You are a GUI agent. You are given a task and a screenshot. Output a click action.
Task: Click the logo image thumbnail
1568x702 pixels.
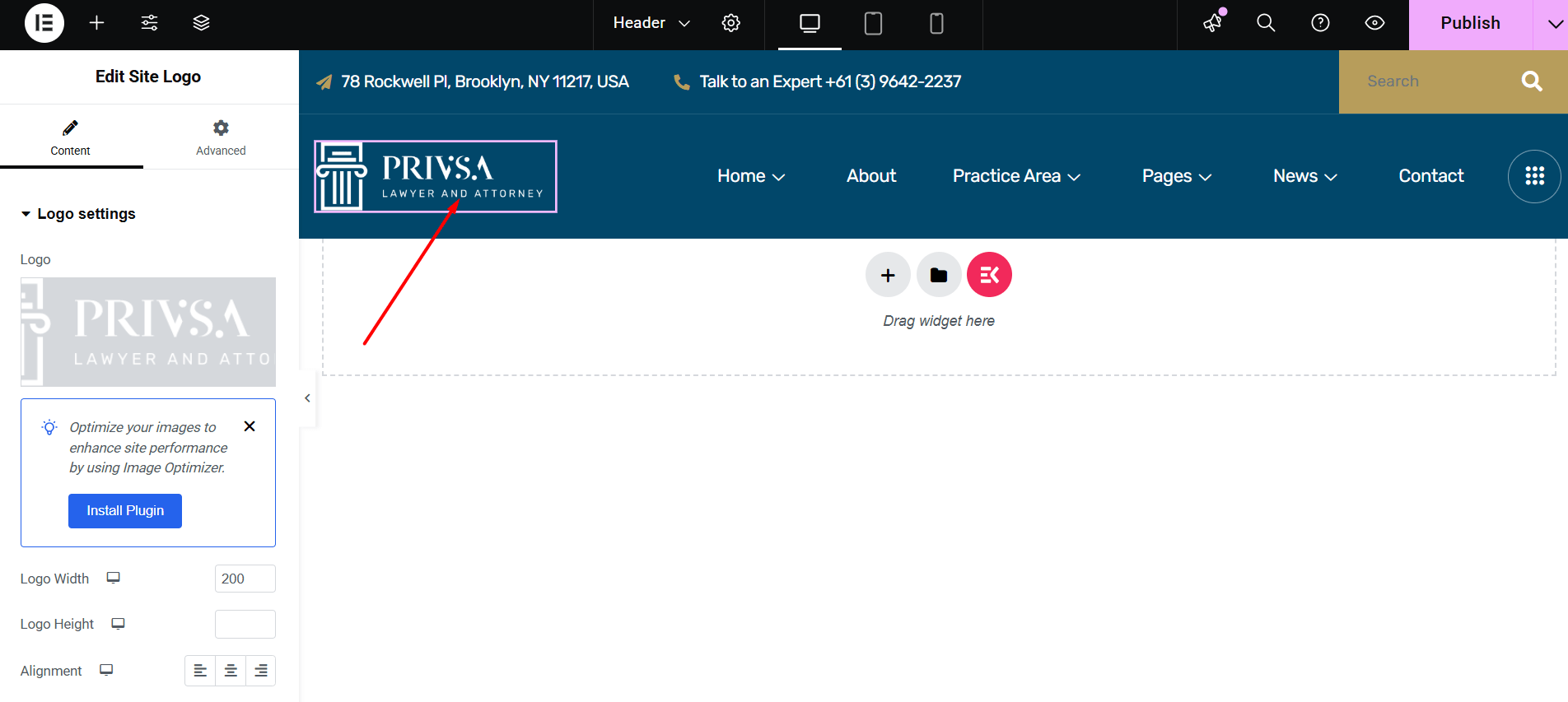148,332
